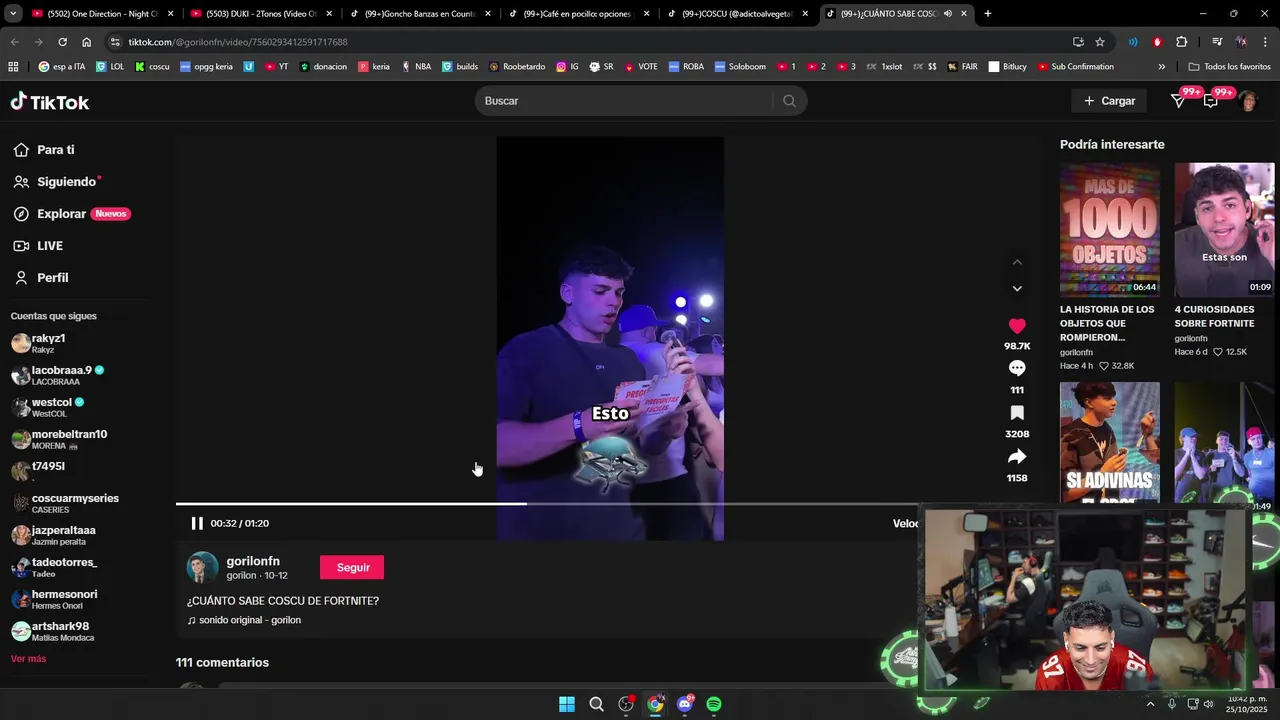Follow gorilonfn with the Seguir button

point(352,567)
